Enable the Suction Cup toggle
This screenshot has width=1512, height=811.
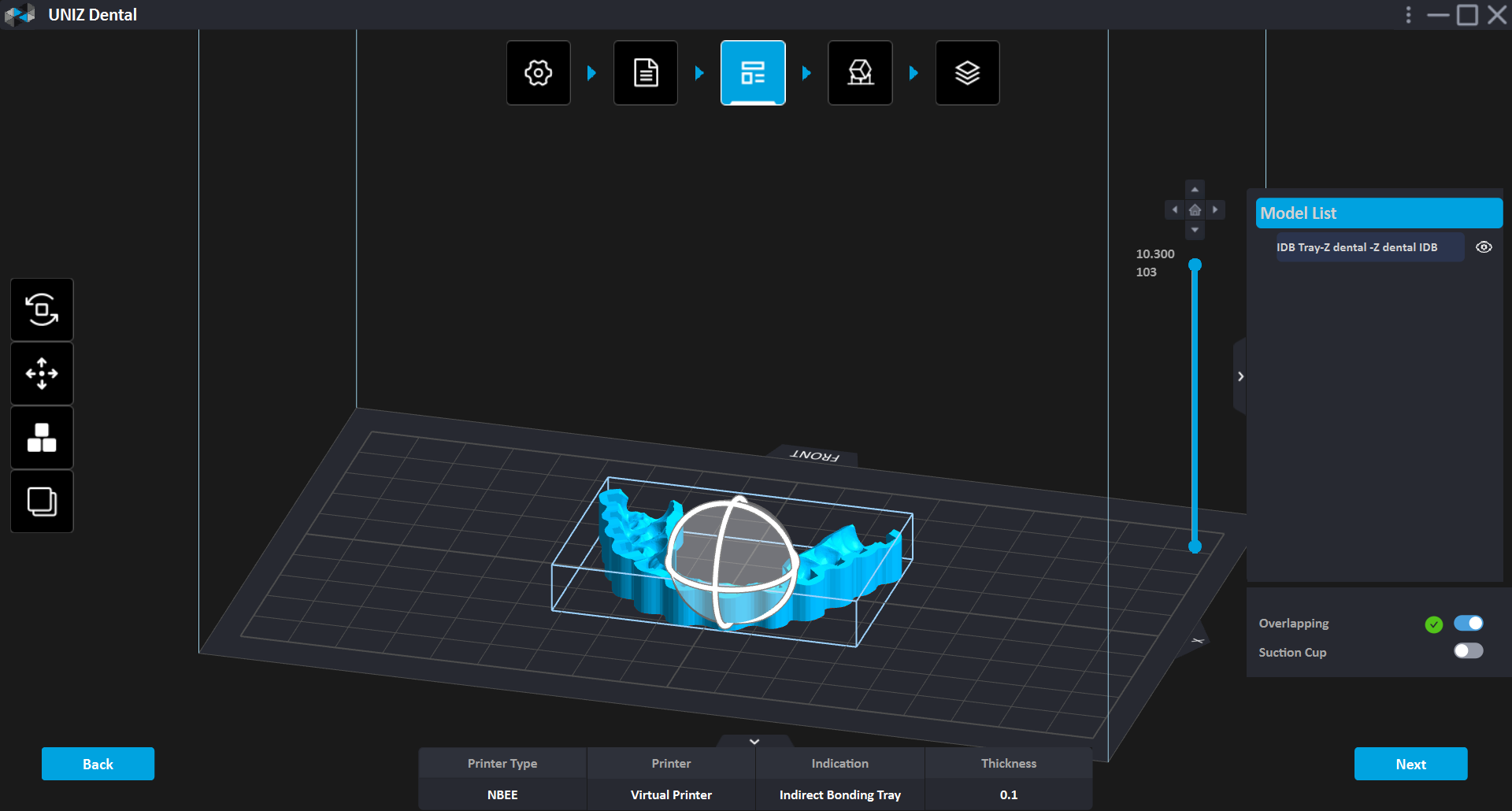[1468, 651]
